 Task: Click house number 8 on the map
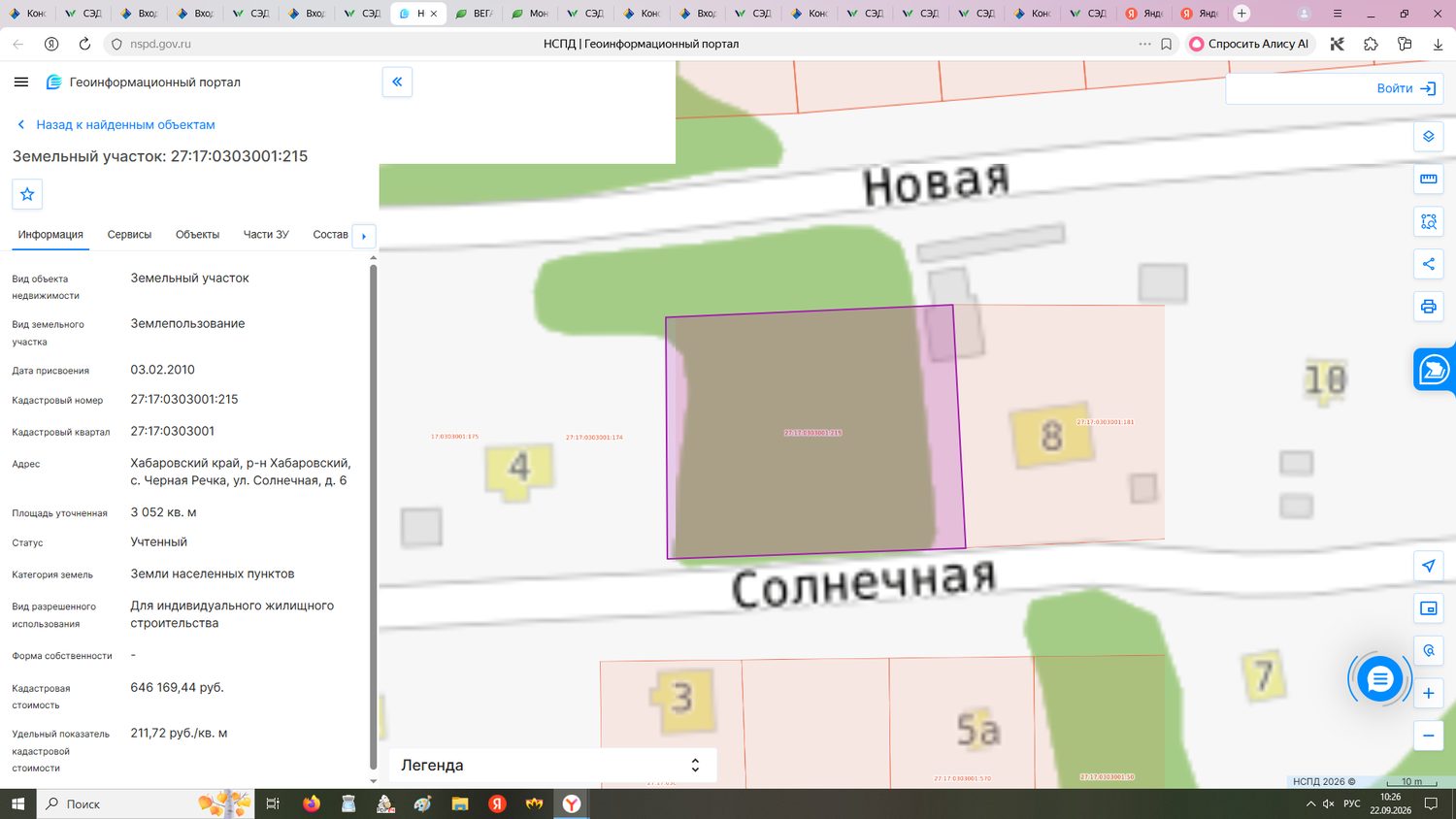click(1051, 436)
